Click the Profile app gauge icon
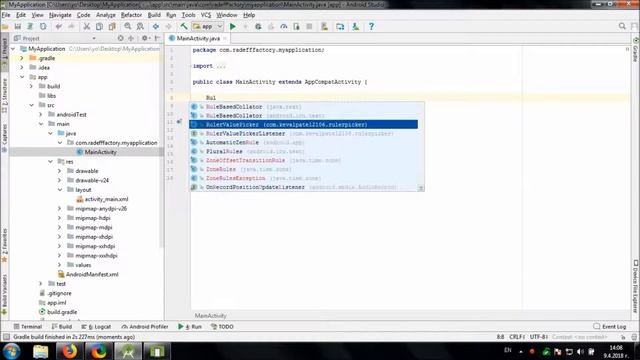640x360 pixels. tap(284, 27)
